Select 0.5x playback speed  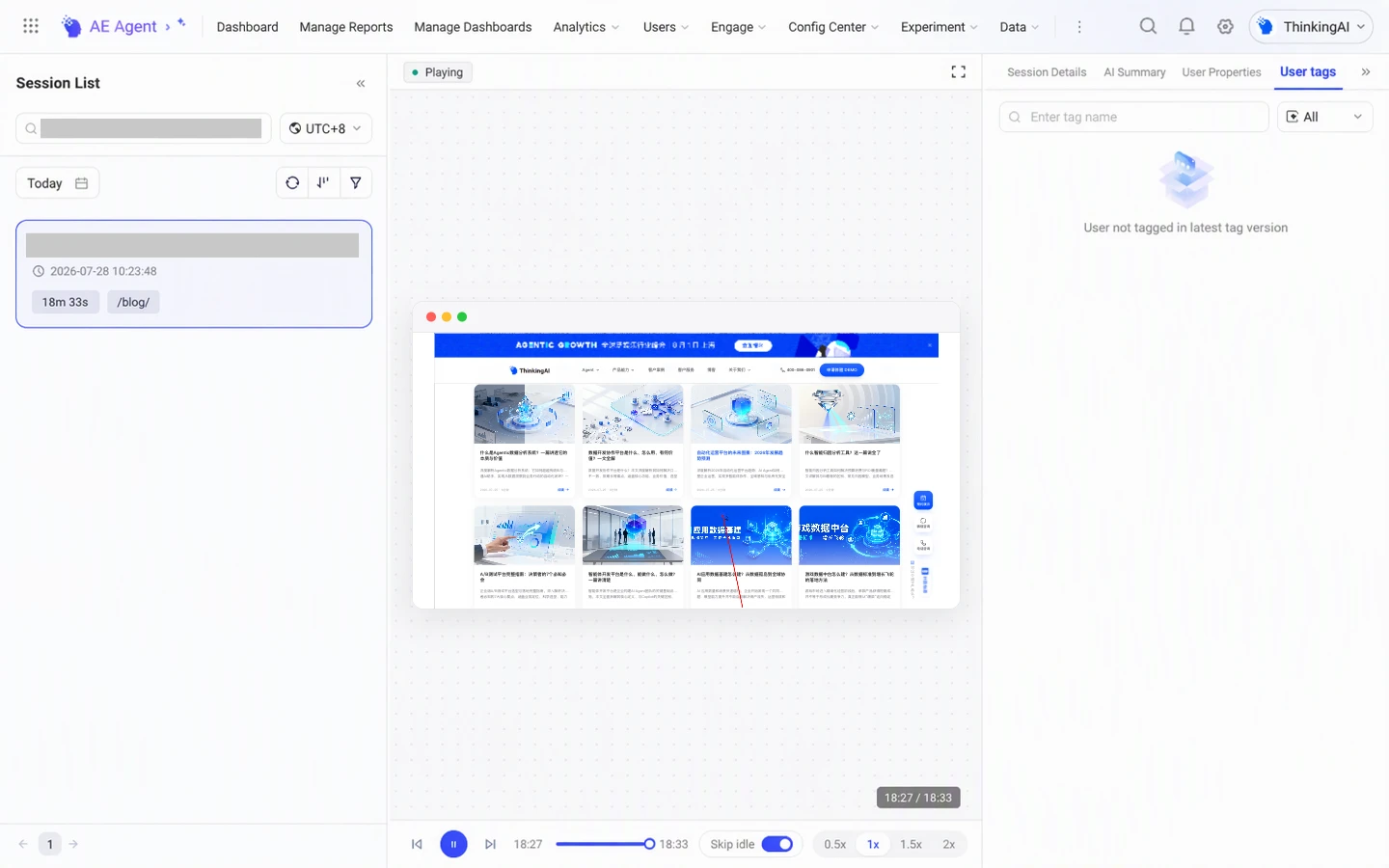[x=835, y=844]
